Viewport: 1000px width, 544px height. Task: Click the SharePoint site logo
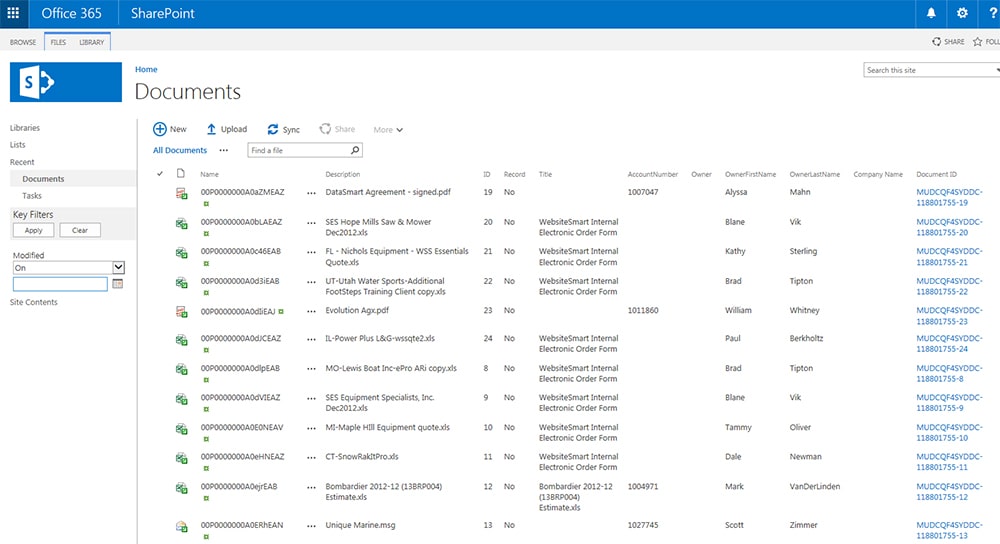click(66, 82)
